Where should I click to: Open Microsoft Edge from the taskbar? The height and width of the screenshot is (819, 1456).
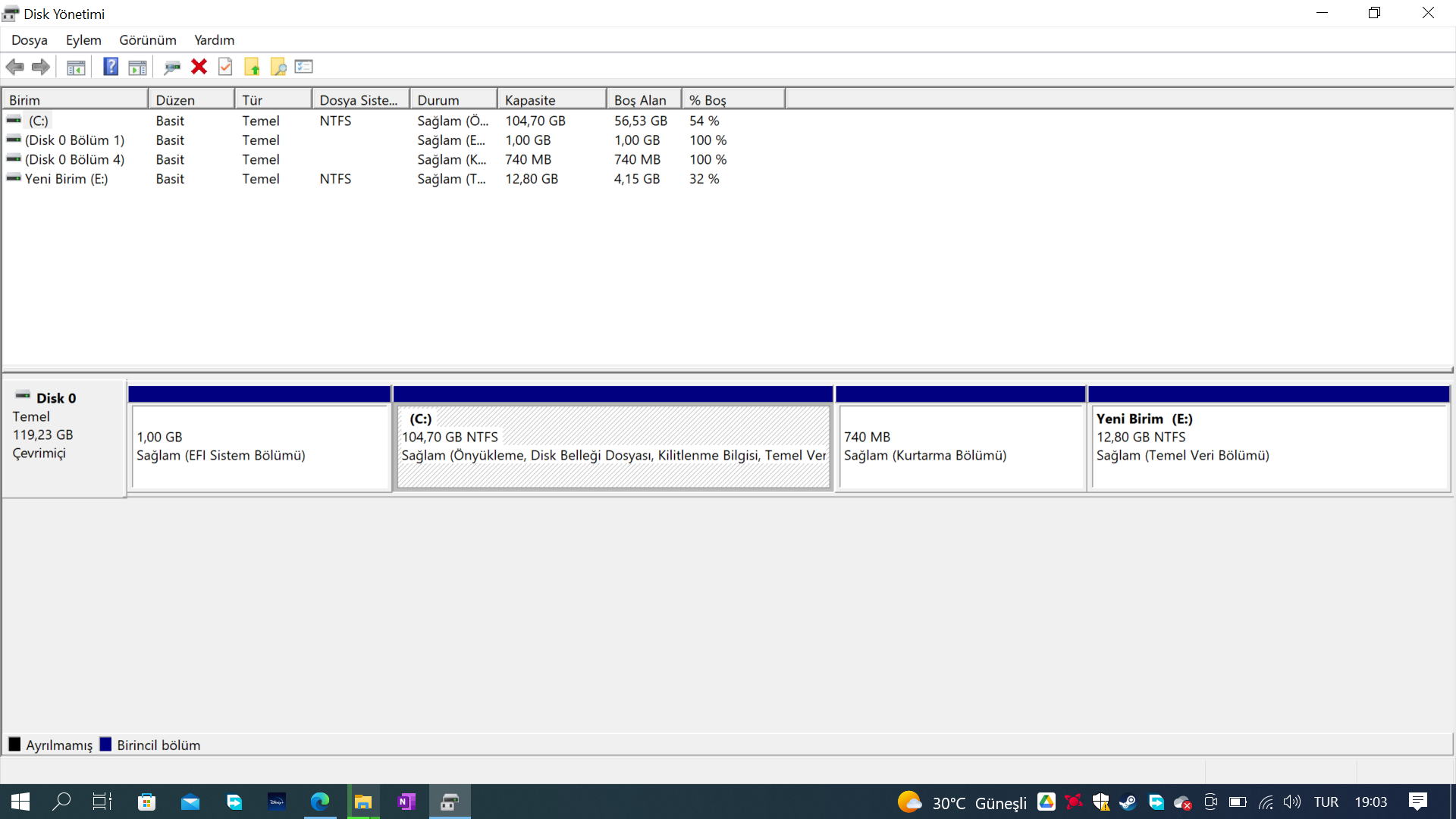click(320, 802)
